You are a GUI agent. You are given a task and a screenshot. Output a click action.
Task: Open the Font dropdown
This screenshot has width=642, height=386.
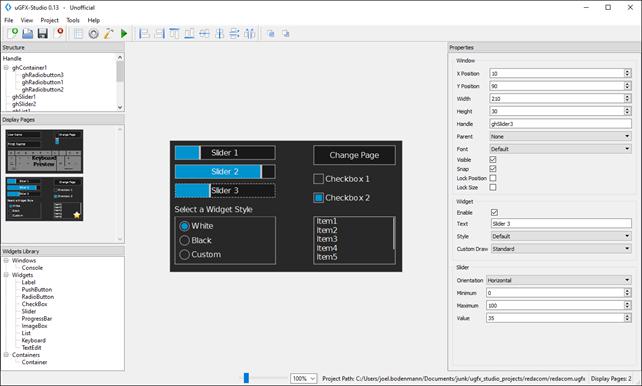560,149
